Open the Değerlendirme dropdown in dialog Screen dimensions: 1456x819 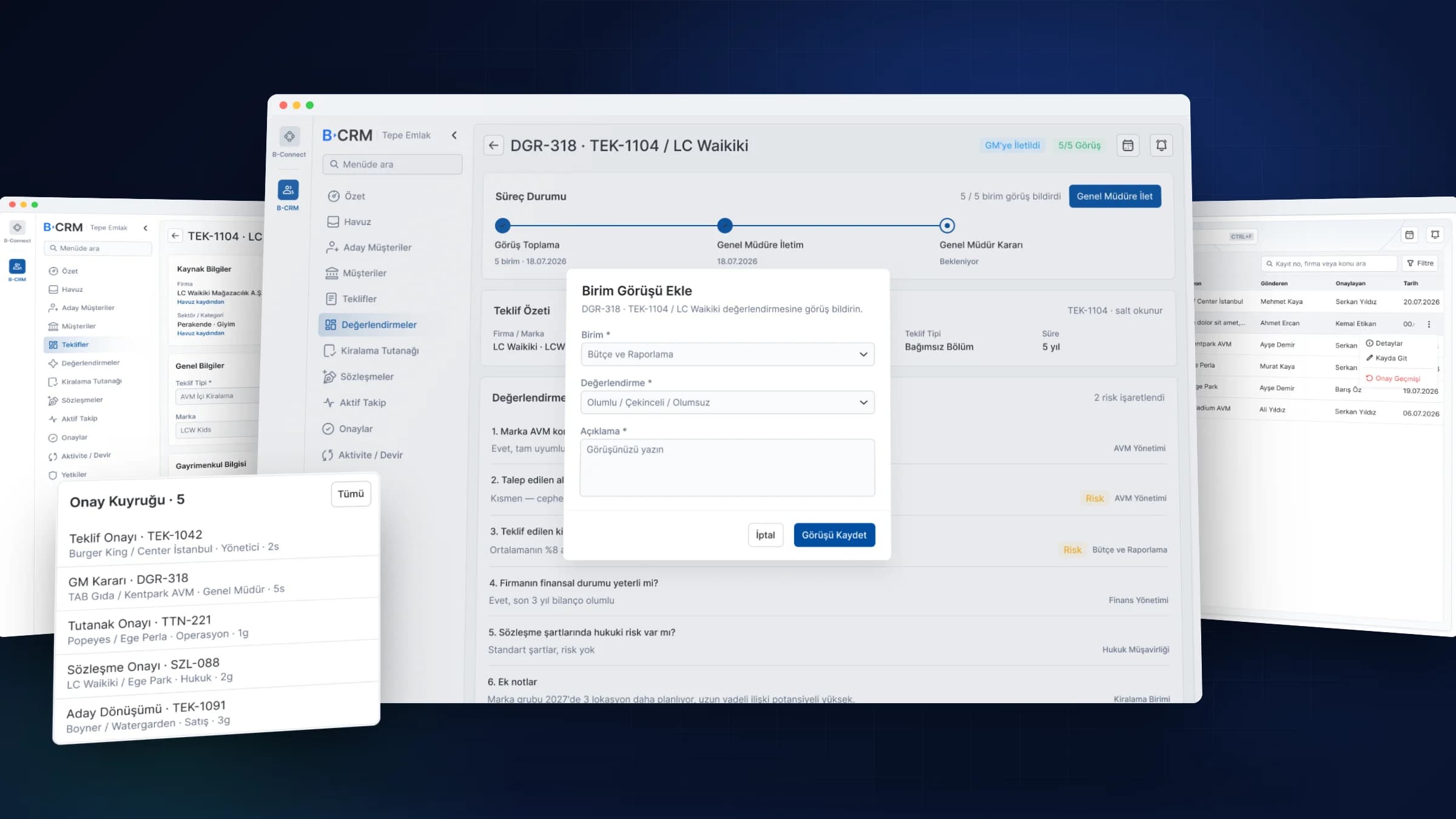coord(727,402)
